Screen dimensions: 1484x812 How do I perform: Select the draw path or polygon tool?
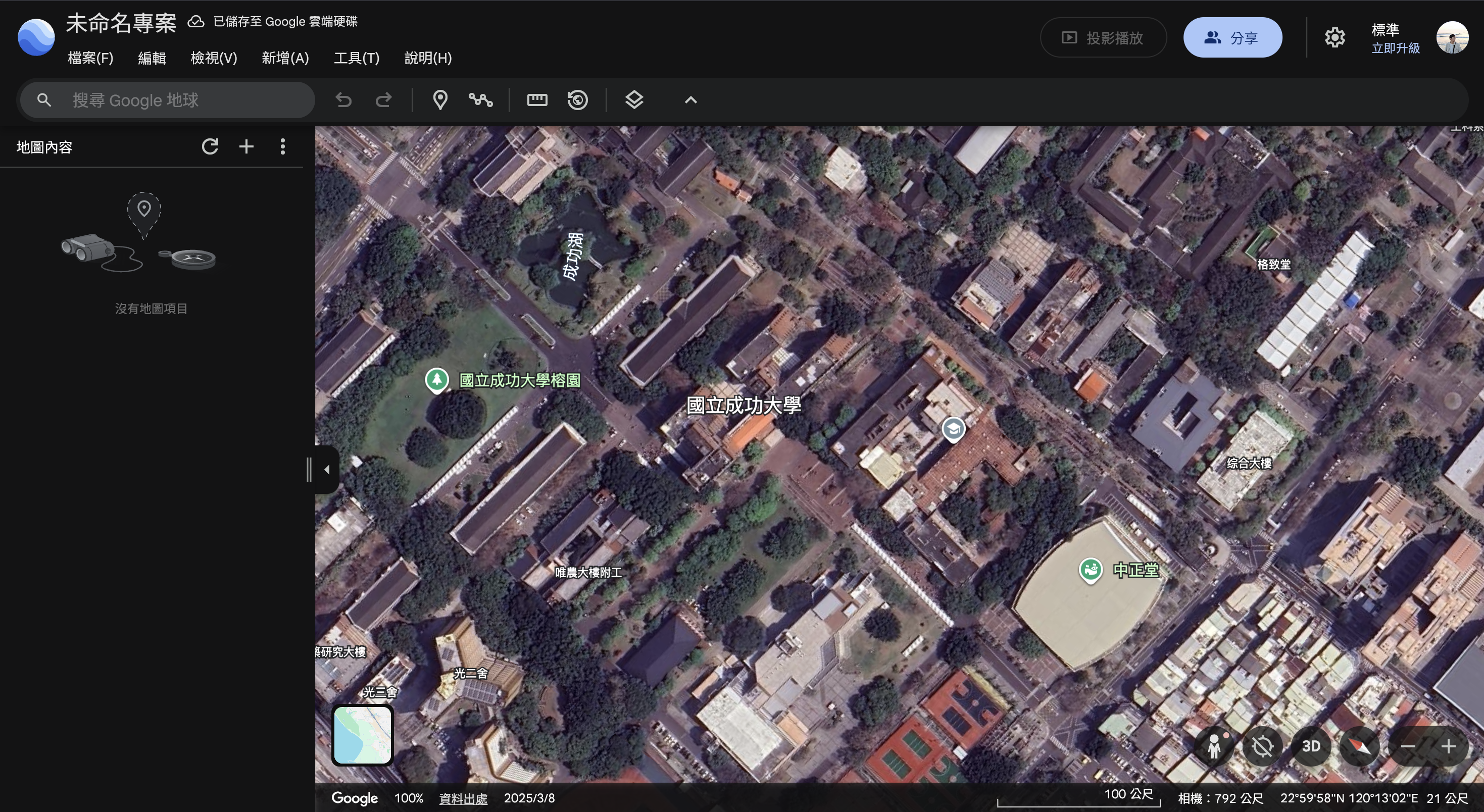(x=480, y=100)
